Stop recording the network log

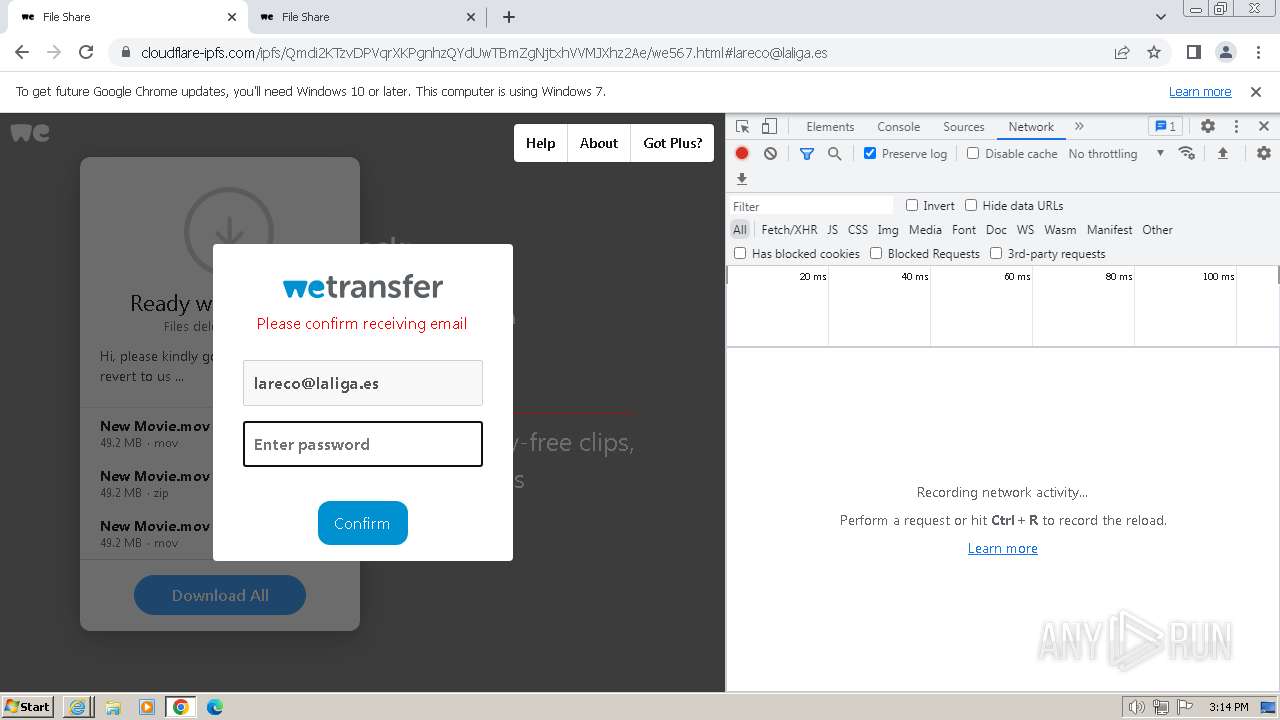[742, 153]
